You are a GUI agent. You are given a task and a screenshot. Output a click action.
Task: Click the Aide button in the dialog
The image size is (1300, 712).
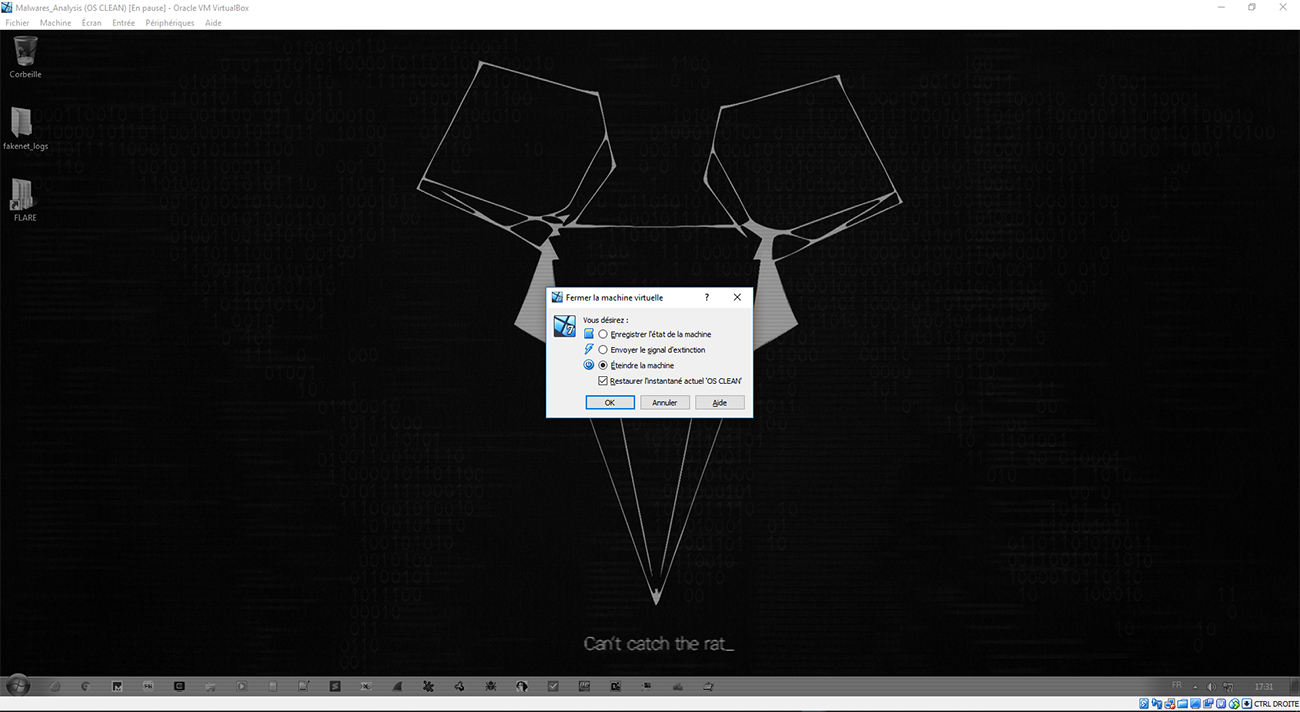click(720, 402)
